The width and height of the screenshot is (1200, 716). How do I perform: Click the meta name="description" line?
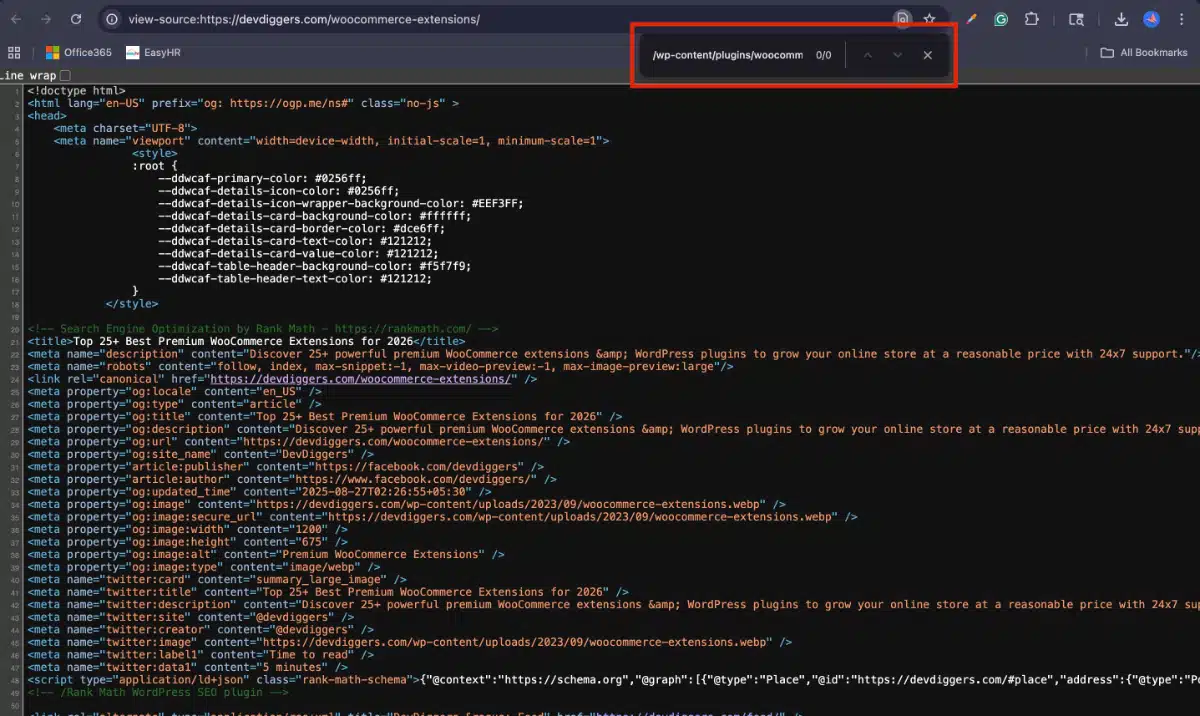[613, 354]
